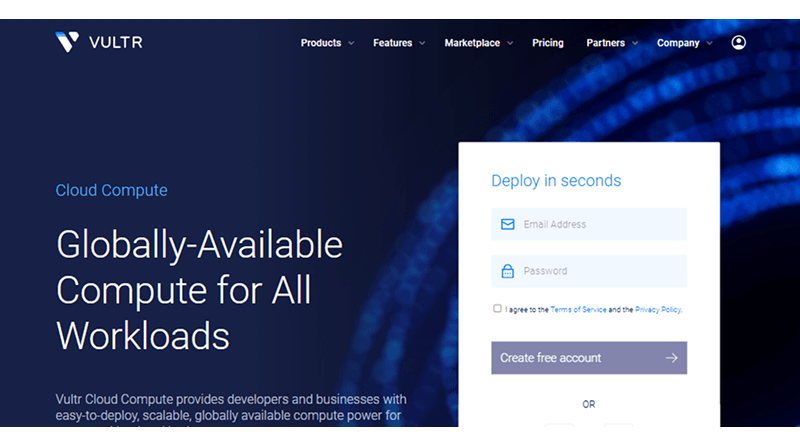Expand the Company dropdown chevron
The width and height of the screenshot is (800, 445).
tap(709, 43)
